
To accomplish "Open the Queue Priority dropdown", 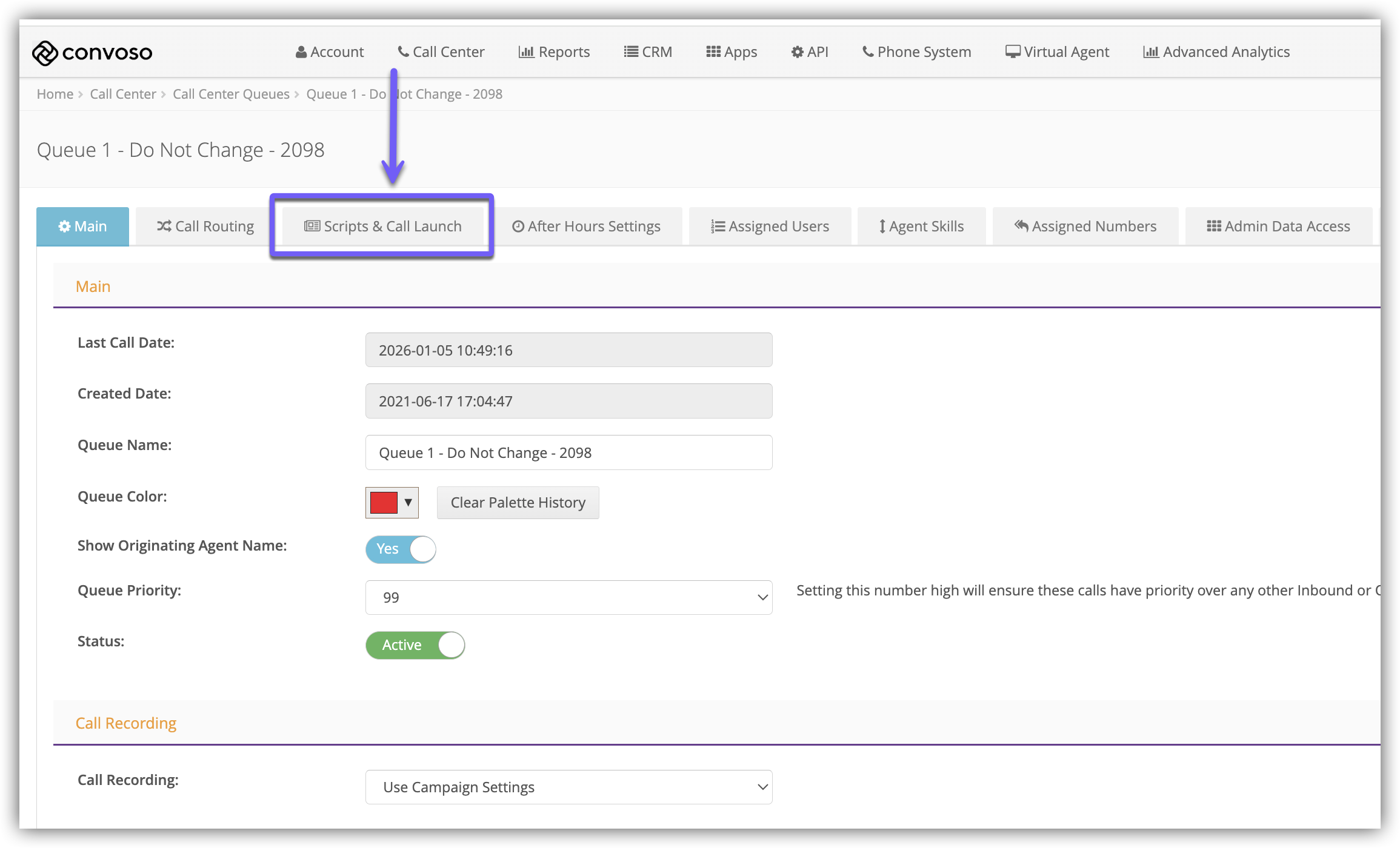I will tap(568, 598).
